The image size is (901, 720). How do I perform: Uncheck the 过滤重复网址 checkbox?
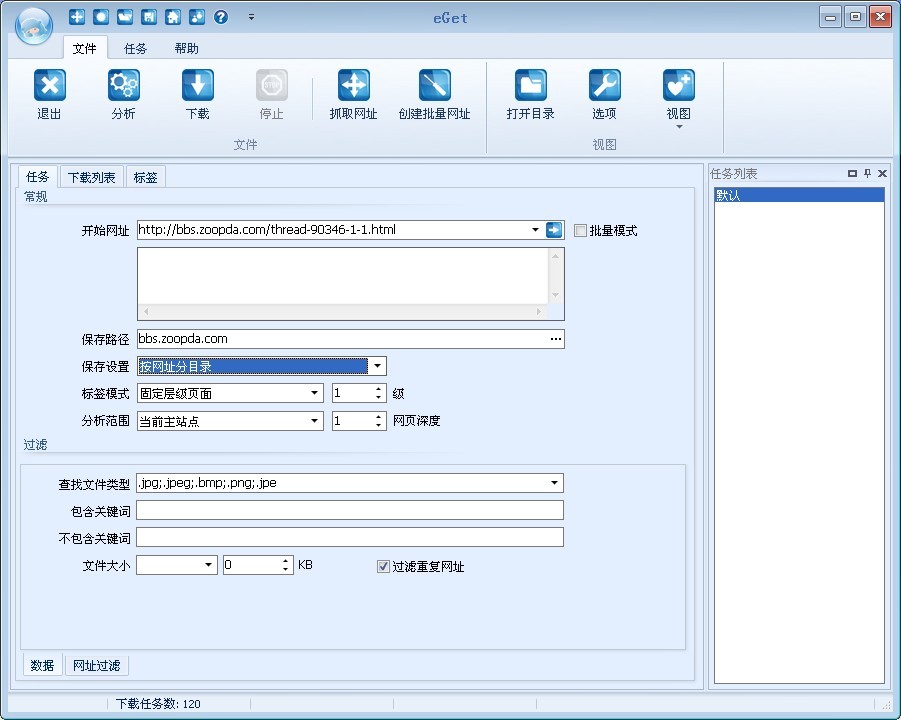[383, 567]
